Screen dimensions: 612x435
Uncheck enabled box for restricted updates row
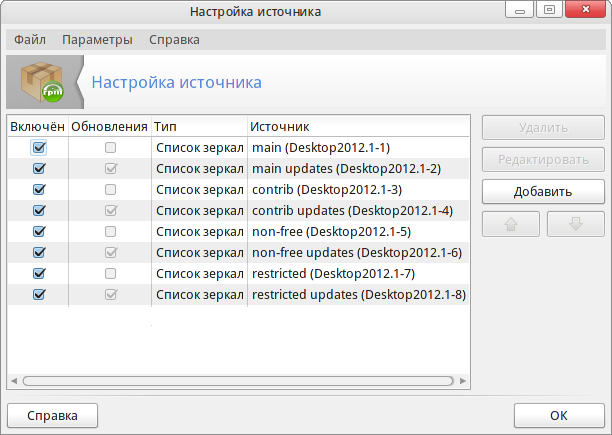(39, 295)
